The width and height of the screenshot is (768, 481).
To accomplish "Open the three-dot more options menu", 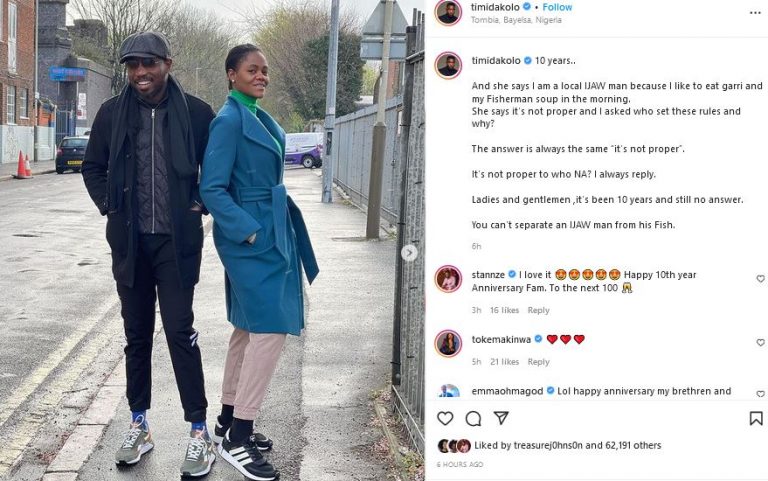I will coord(755,13).
